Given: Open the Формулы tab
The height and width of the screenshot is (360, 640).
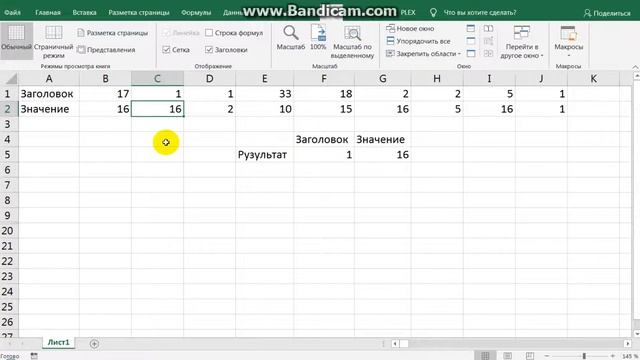Looking at the screenshot, I should tap(196, 13).
